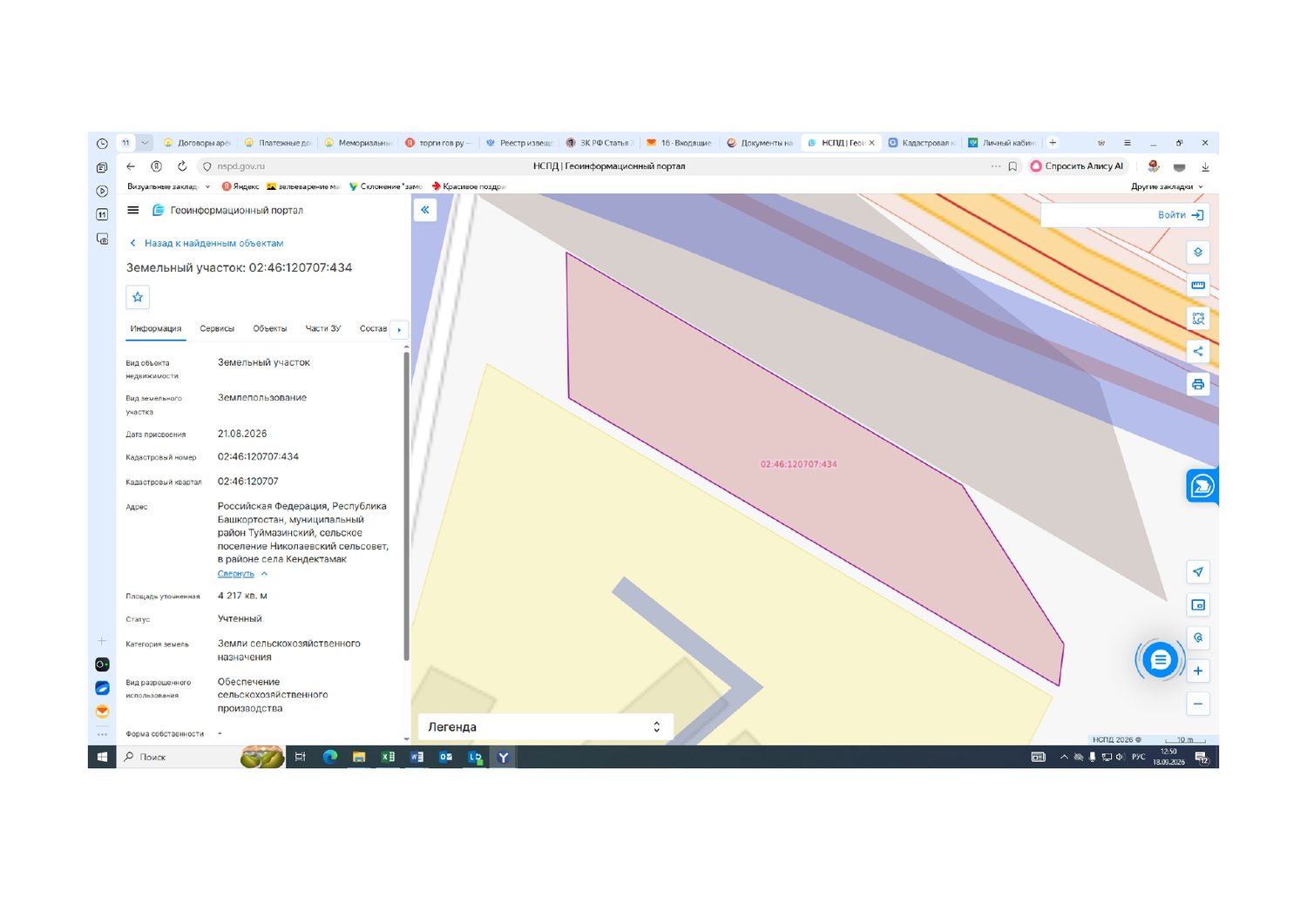Open the Кадастровая browser tab

[x=922, y=143]
